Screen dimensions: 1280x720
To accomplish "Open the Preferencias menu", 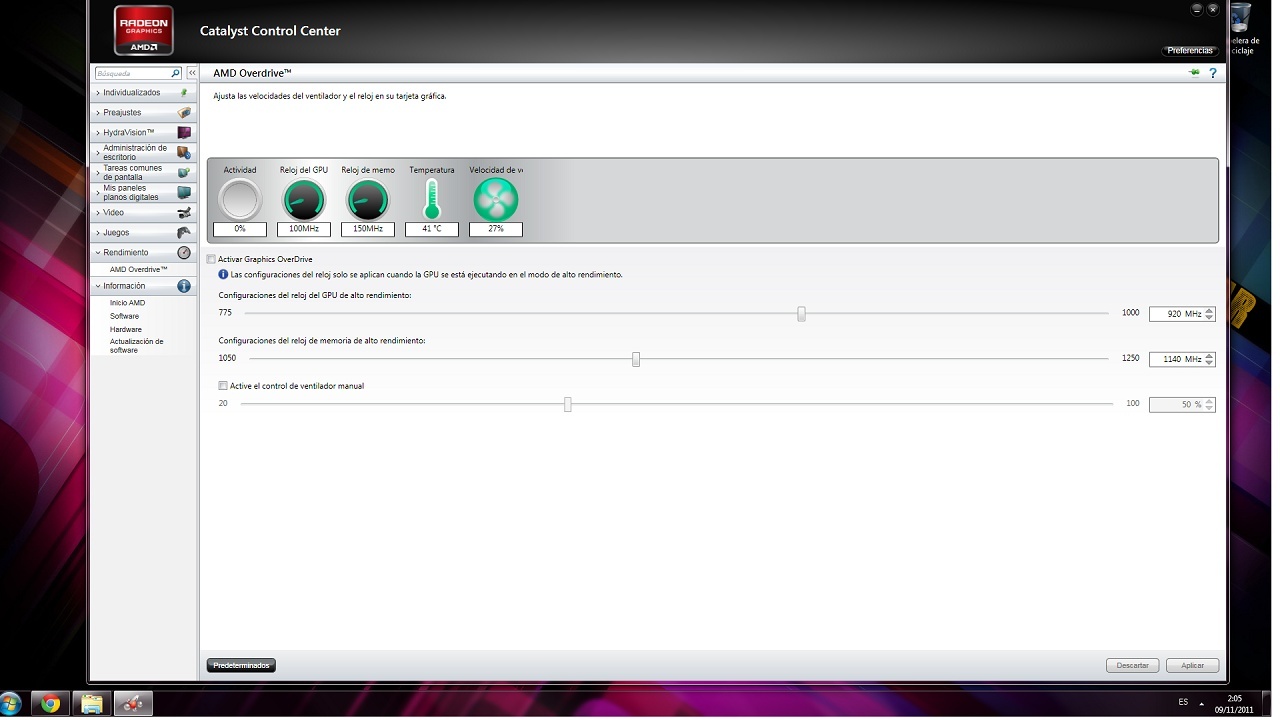I will [1190, 50].
